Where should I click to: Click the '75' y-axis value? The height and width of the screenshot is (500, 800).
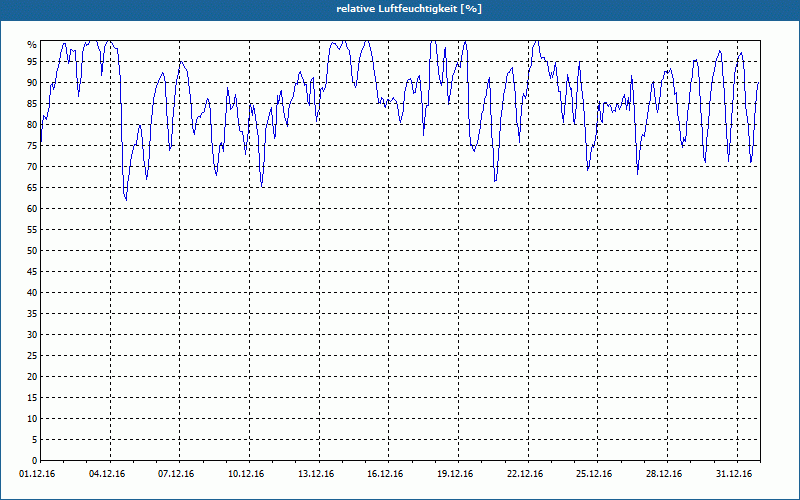(32, 145)
